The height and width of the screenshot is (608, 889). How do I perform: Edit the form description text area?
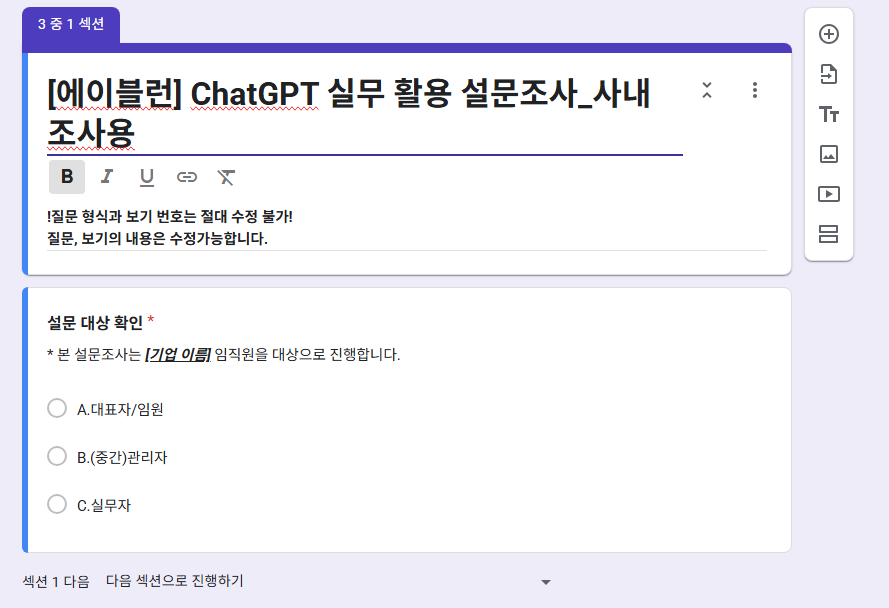[x=407, y=227]
